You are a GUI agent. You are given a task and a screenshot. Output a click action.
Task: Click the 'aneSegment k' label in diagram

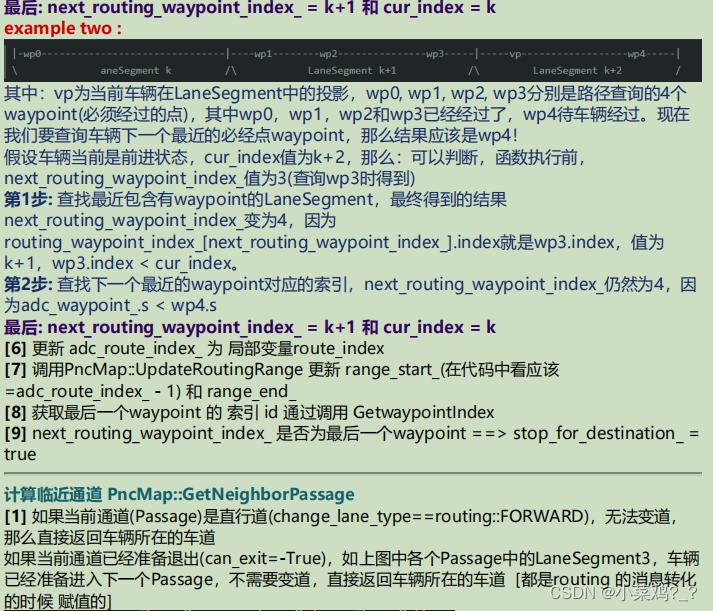coord(136,70)
